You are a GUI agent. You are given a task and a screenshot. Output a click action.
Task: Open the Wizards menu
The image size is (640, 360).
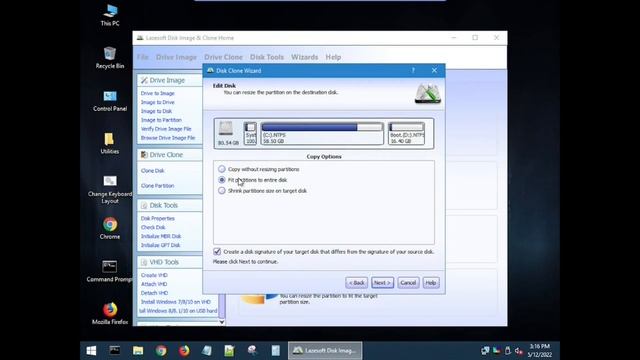click(304, 57)
